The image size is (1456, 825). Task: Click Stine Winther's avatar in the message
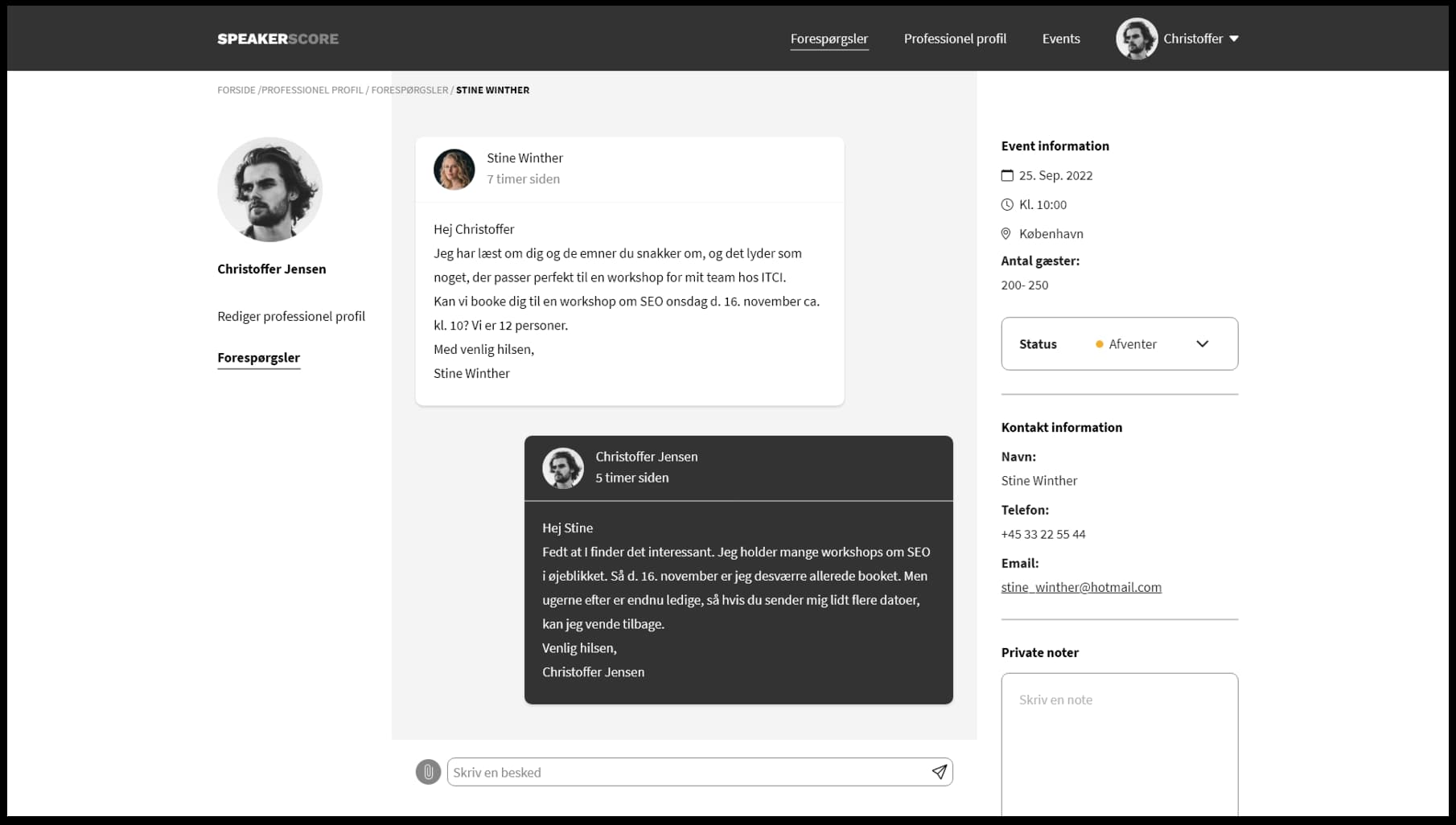pyautogui.click(x=454, y=170)
